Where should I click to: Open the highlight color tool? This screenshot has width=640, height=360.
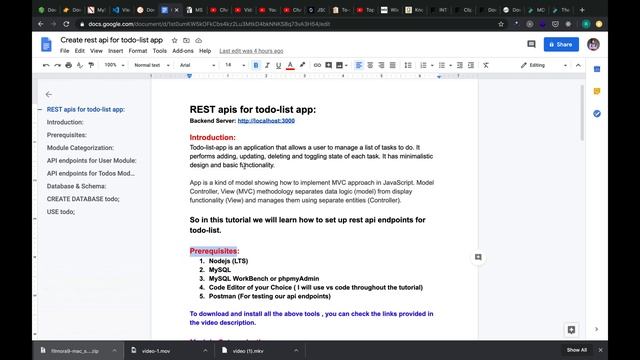[302, 65]
